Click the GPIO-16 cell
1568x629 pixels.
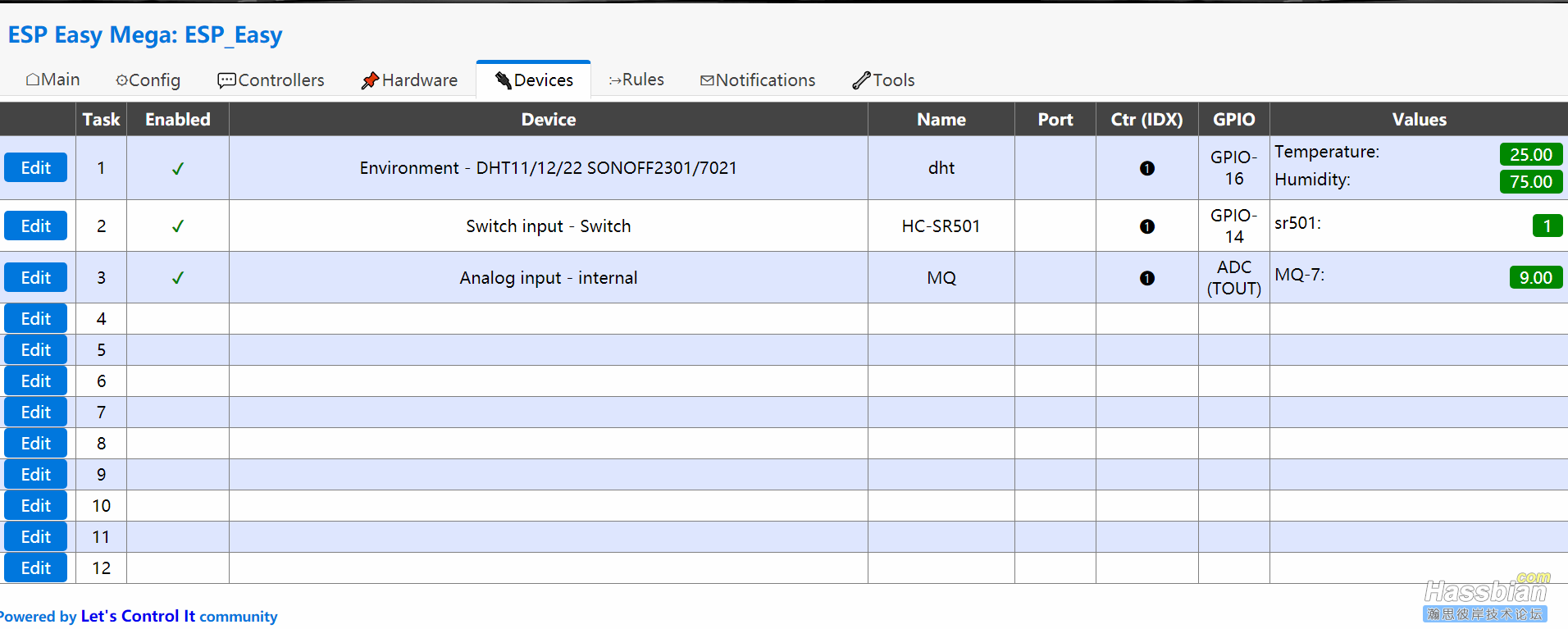coord(1234,167)
